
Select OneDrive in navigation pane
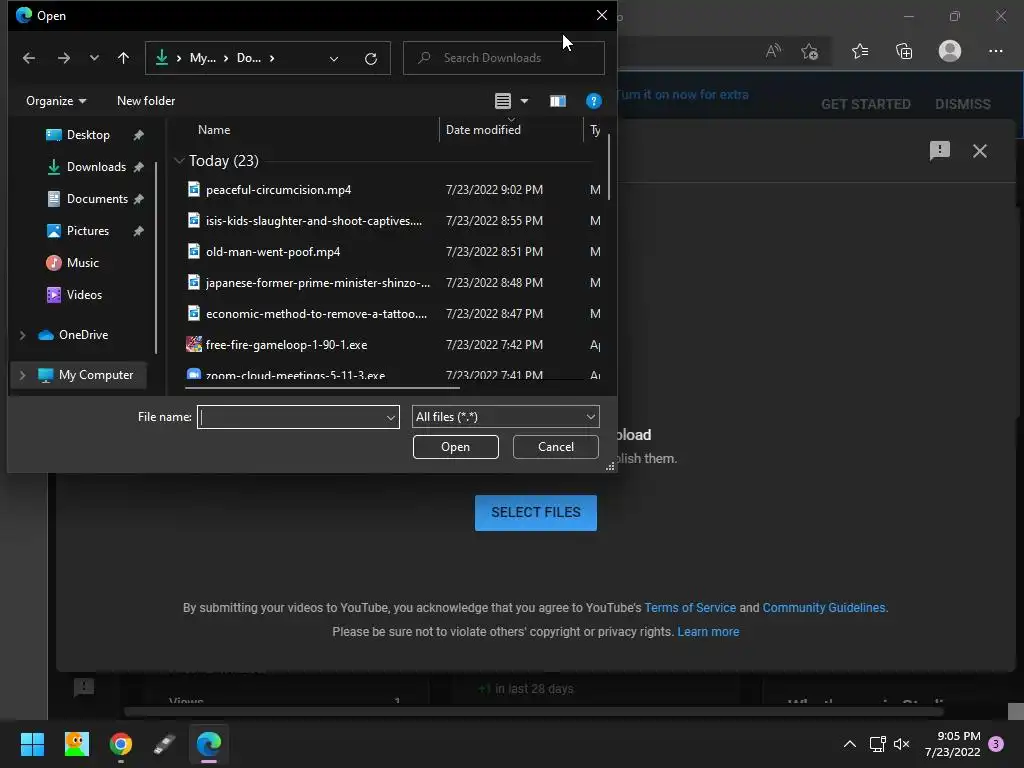pyautogui.click(x=83, y=335)
